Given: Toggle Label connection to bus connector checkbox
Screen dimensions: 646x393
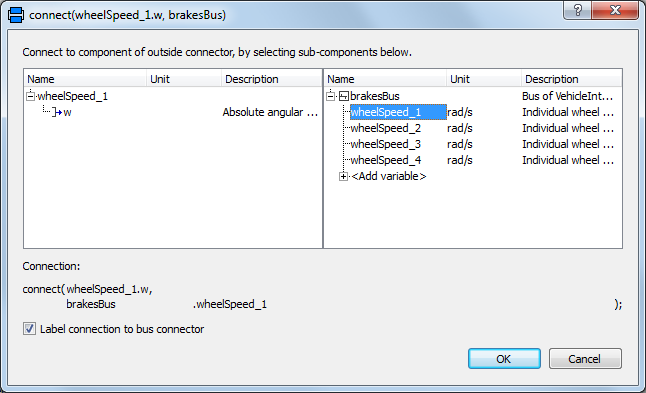Looking at the screenshot, I should pyautogui.click(x=29, y=329).
